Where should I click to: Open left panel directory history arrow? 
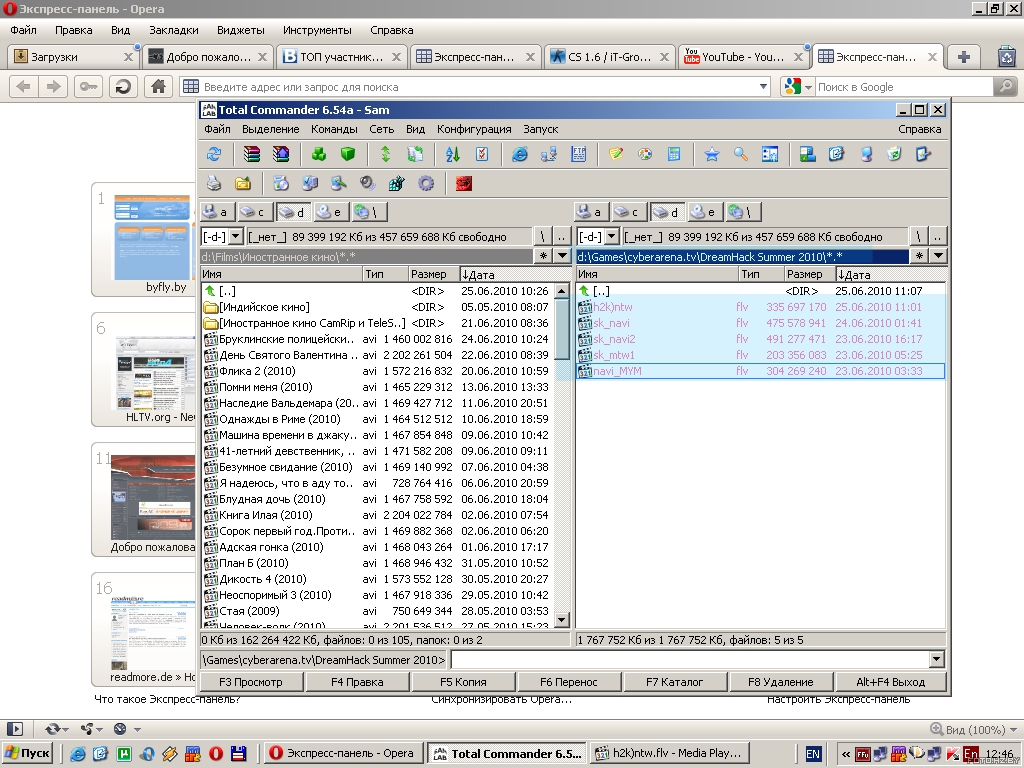(562, 256)
